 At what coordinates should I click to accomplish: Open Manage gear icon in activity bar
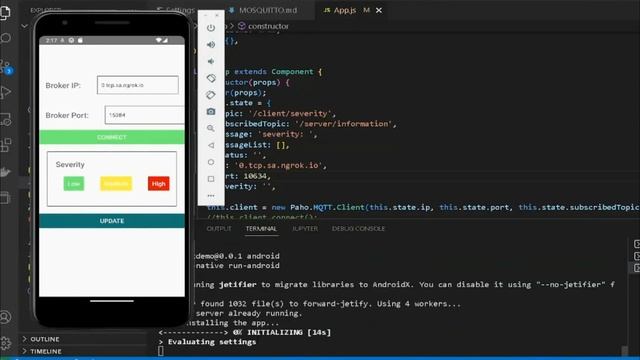5,343
